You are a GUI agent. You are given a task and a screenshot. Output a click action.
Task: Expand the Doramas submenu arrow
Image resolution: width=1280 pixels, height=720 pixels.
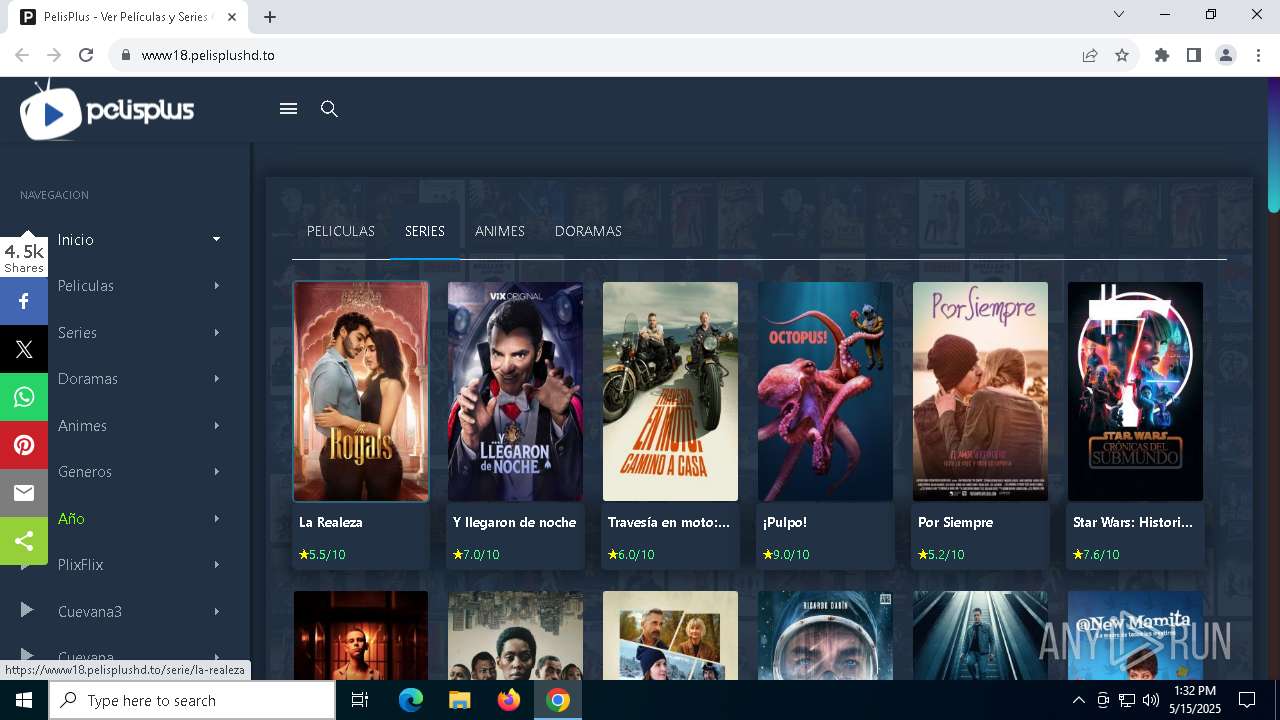216,379
